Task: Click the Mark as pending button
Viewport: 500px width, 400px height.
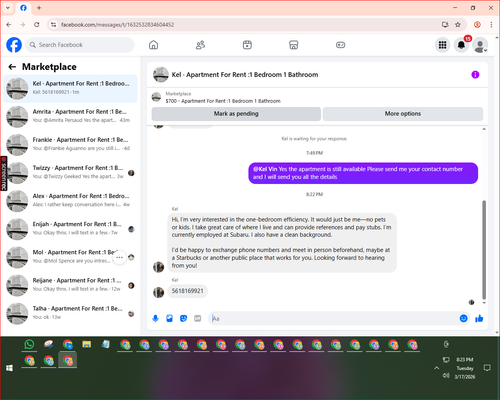Action: click(236, 114)
